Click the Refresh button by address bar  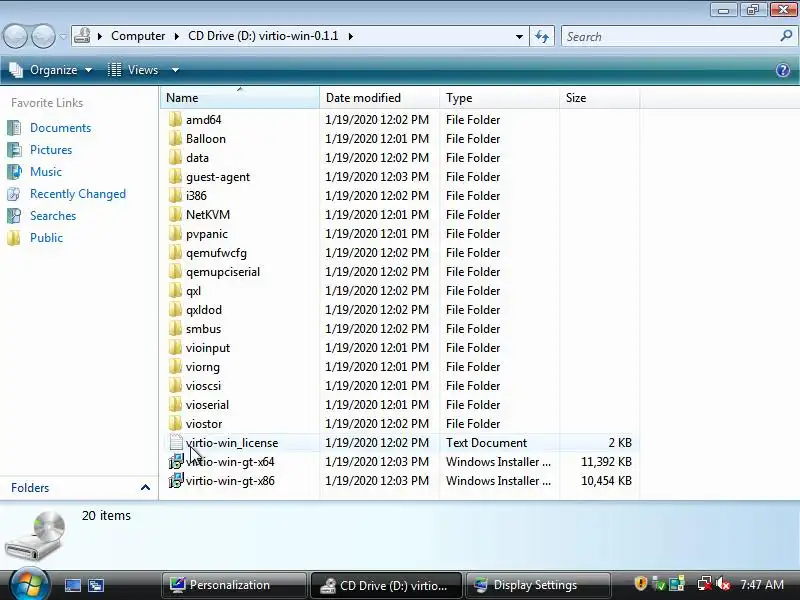542,37
